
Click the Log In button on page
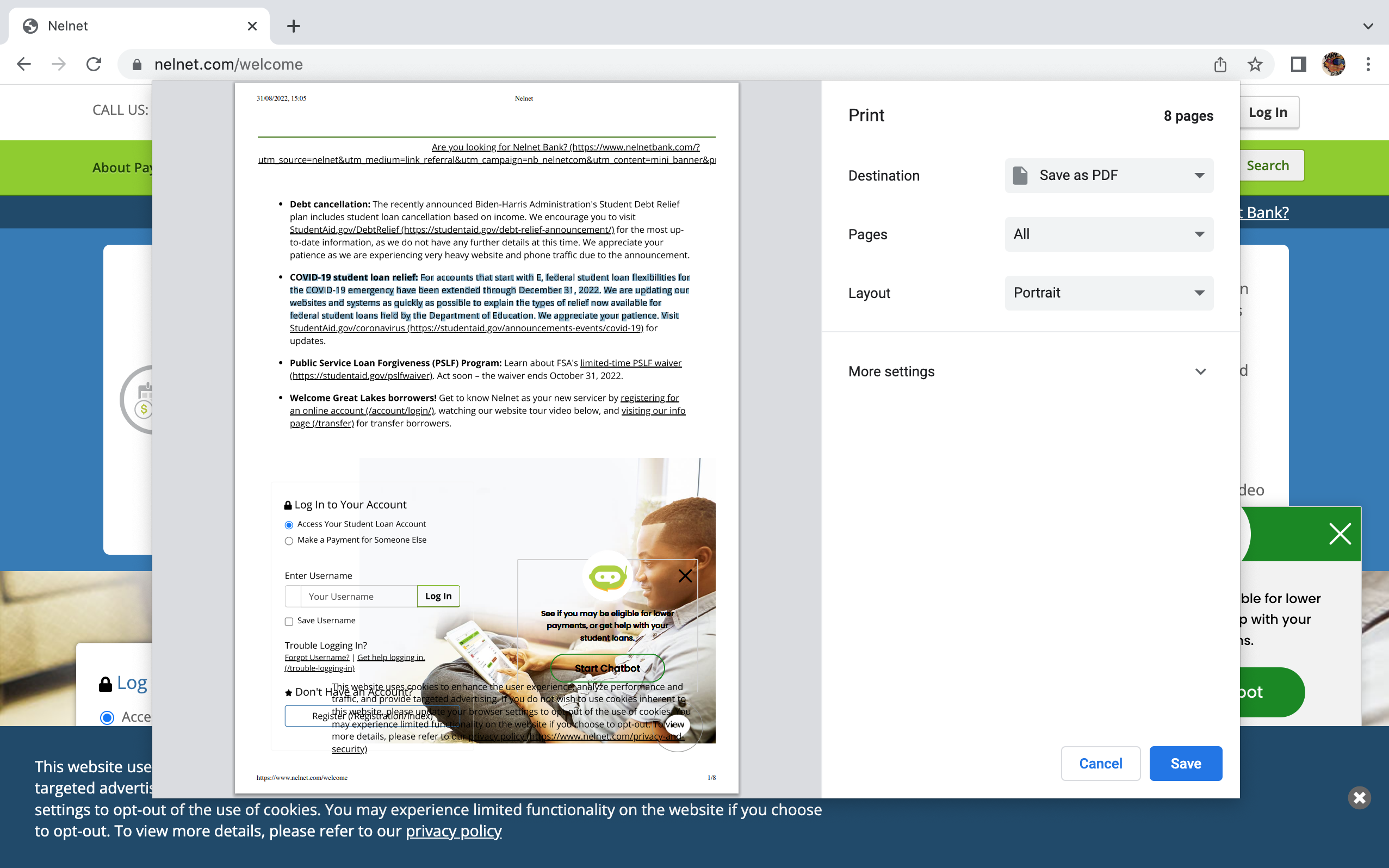(x=1268, y=113)
